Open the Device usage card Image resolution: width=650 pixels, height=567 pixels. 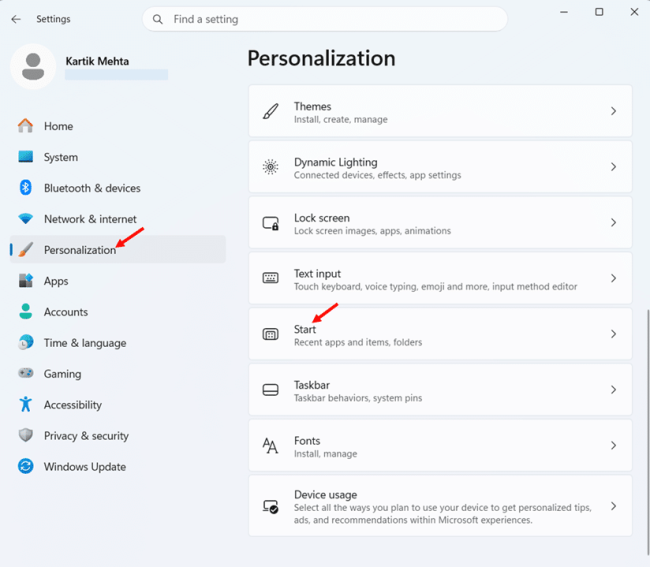[x=440, y=506]
